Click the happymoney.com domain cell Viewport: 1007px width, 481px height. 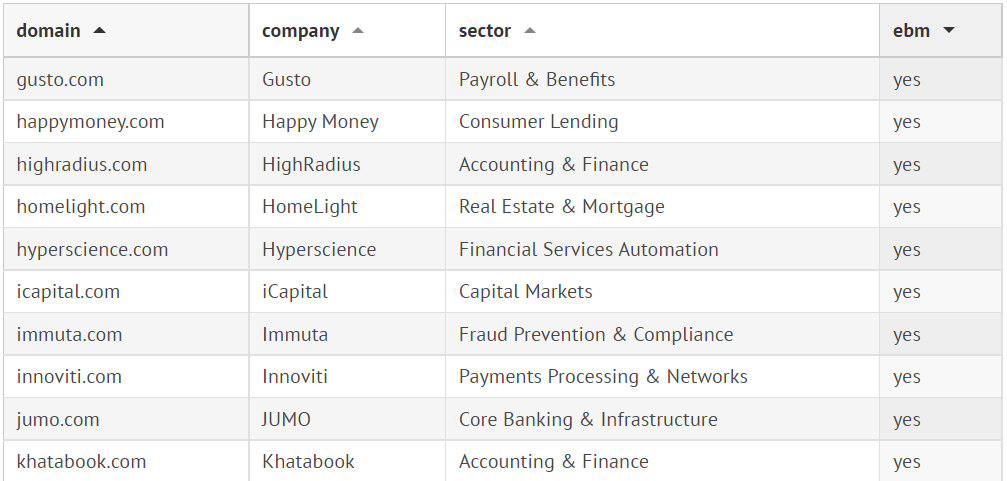point(90,122)
